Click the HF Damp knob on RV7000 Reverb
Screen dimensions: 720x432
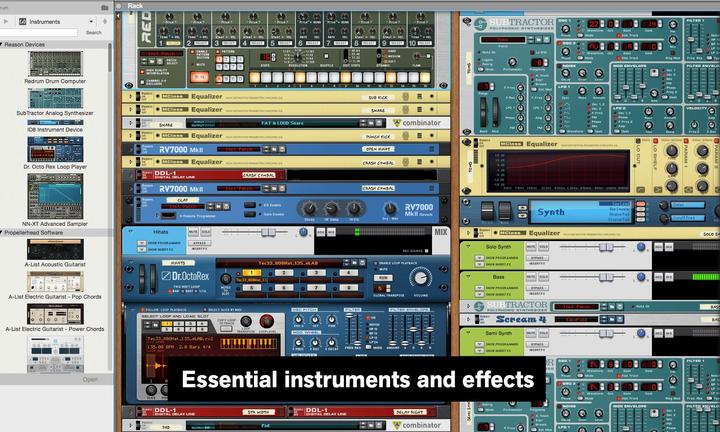pos(332,208)
